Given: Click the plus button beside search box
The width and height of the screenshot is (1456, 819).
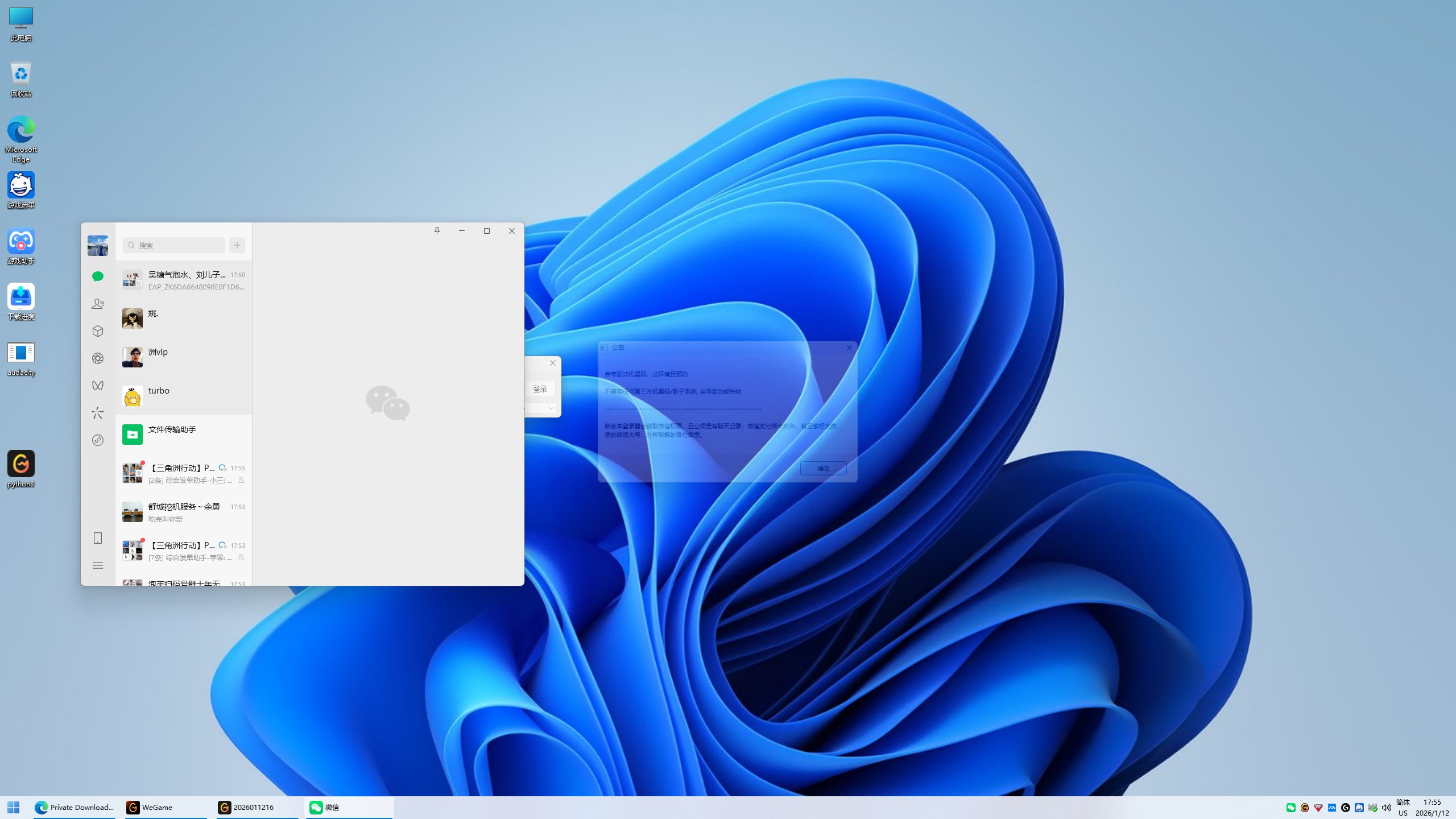Looking at the screenshot, I should [x=237, y=245].
